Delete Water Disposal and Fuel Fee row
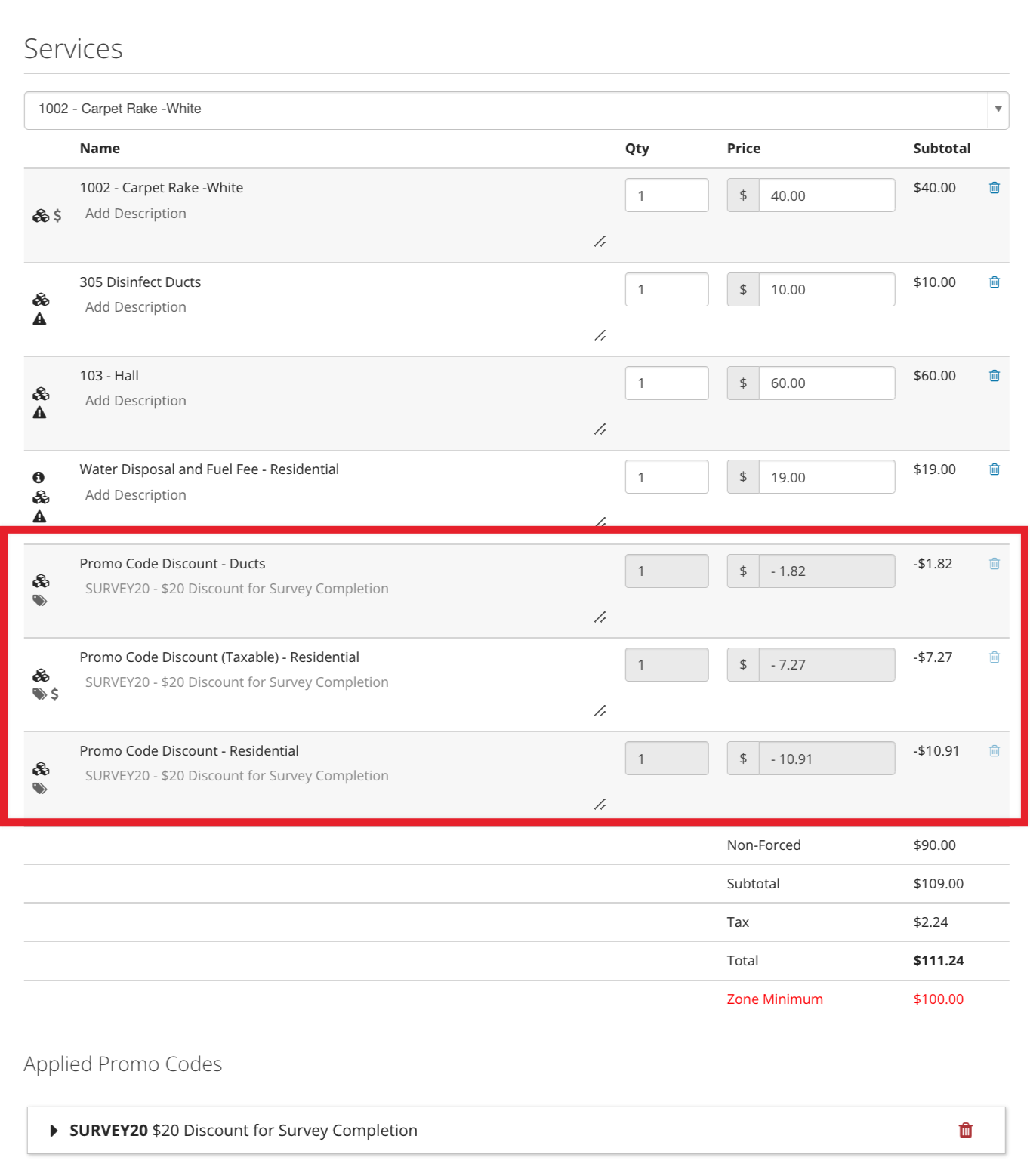This screenshot has height=1176, width=1030. click(x=995, y=469)
